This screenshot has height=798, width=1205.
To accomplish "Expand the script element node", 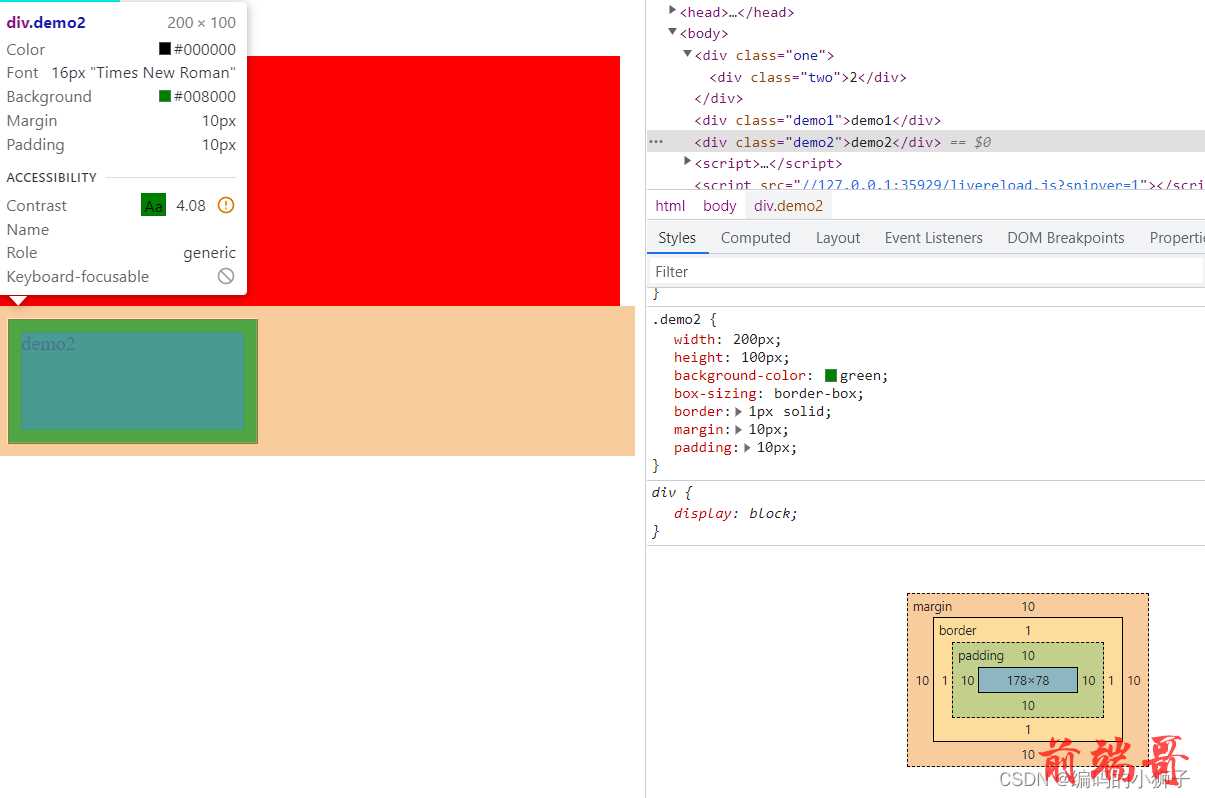I will [x=688, y=162].
